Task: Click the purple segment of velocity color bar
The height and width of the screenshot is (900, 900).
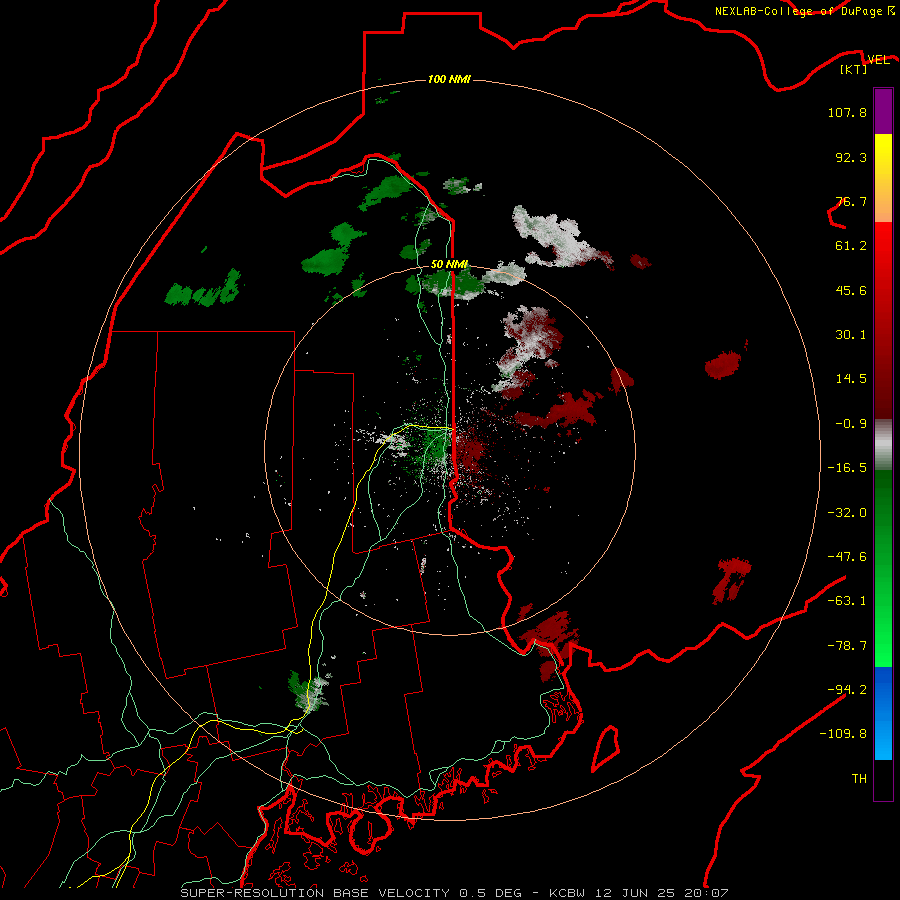Action: coord(883,111)
